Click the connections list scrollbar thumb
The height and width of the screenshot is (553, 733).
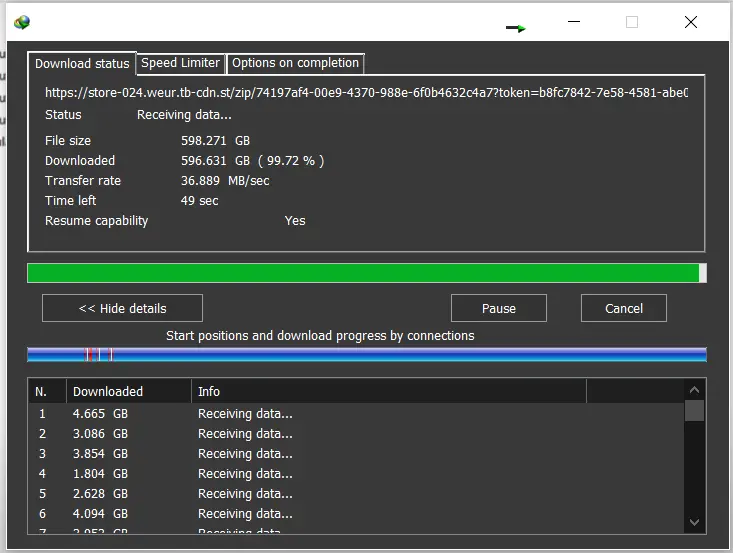click(x=694, y=410)
